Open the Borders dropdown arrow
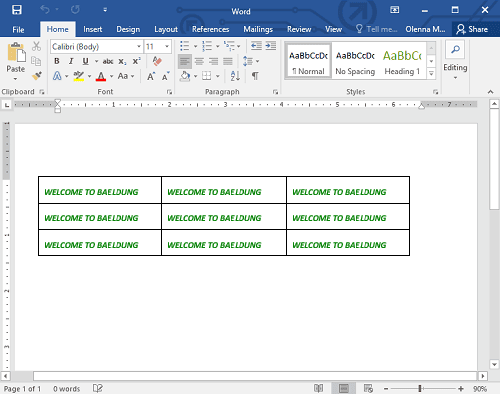Image resolution: width=500 pixels, height=394 pixels. tap(218, 76)
